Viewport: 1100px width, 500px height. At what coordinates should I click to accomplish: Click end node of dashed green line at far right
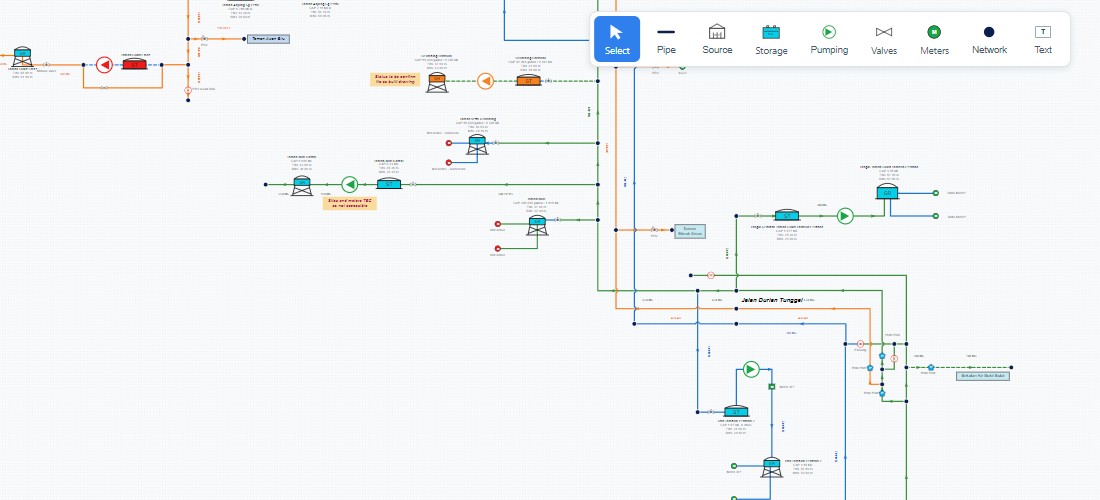[1012, 367]
